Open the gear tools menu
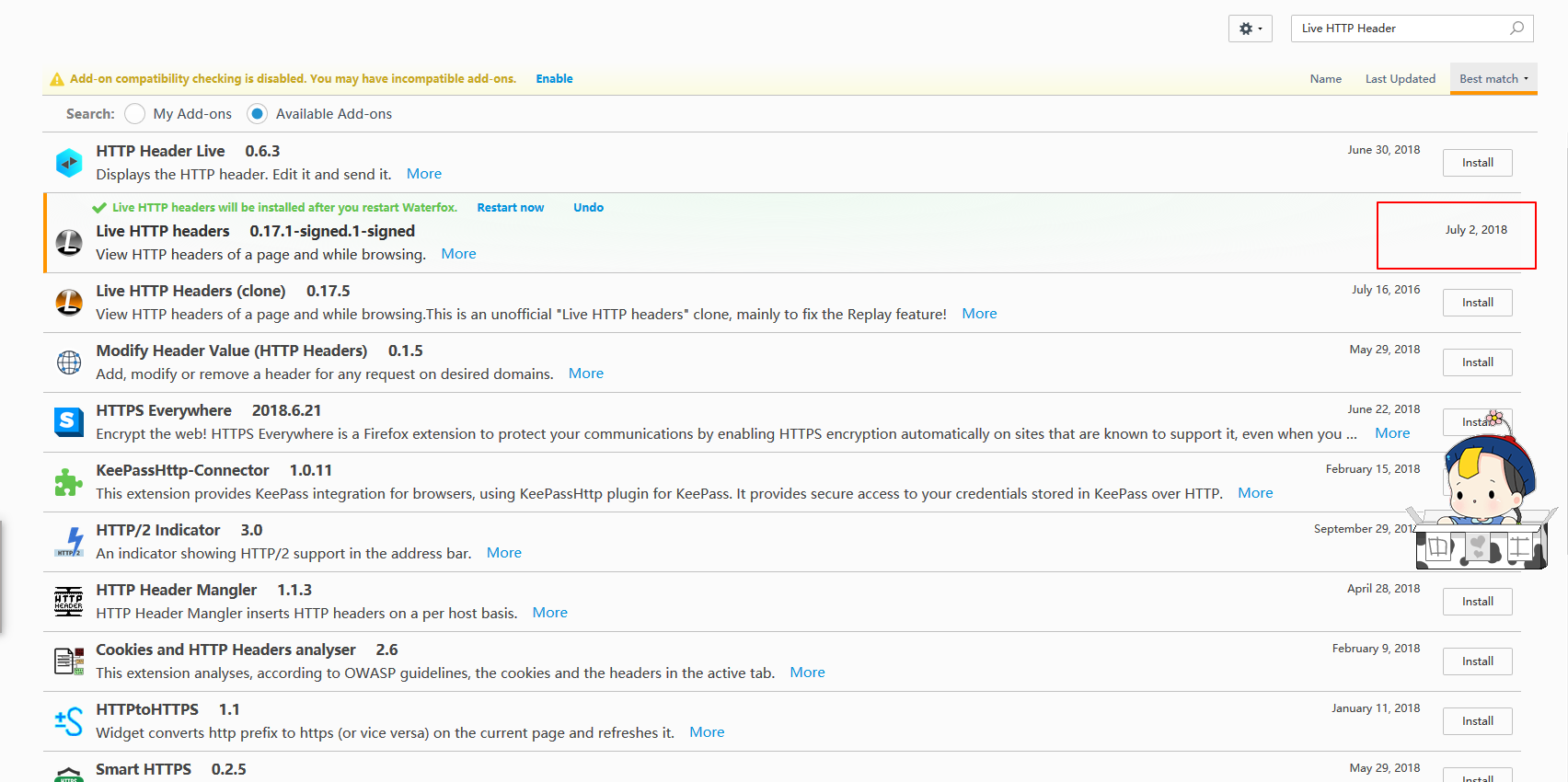 tap(1250, 29)
